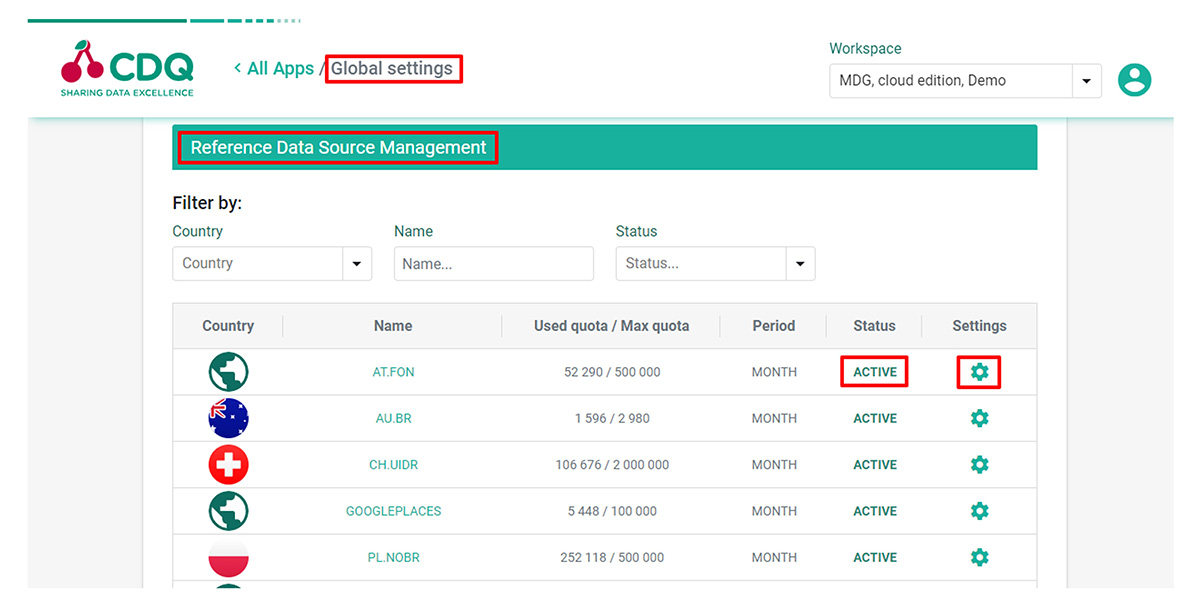Click the Used quota / Max quota header
The height and width of the screenshot is (607, 1200).
tap(612, 326)
